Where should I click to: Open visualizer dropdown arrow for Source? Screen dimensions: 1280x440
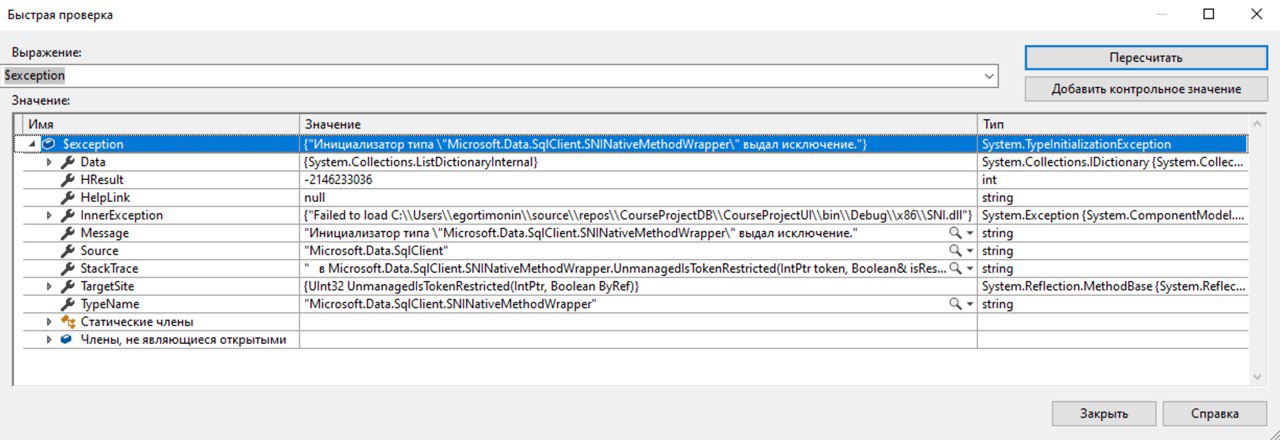[969, 251]
